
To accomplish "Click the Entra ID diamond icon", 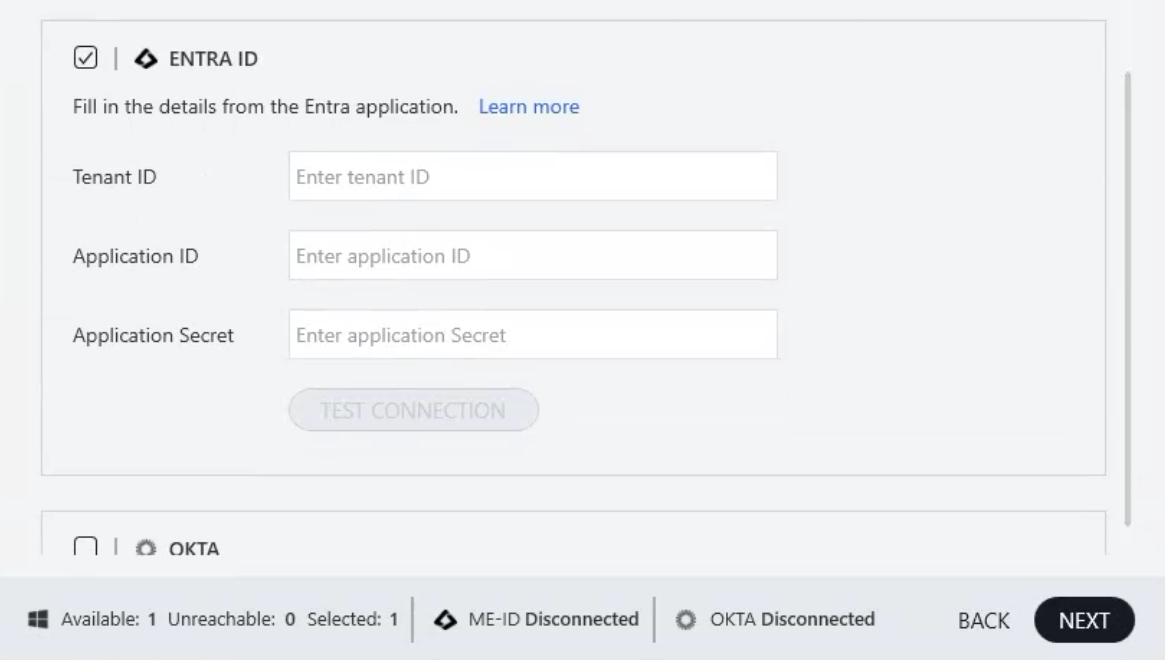I will [x=146, y=59].
